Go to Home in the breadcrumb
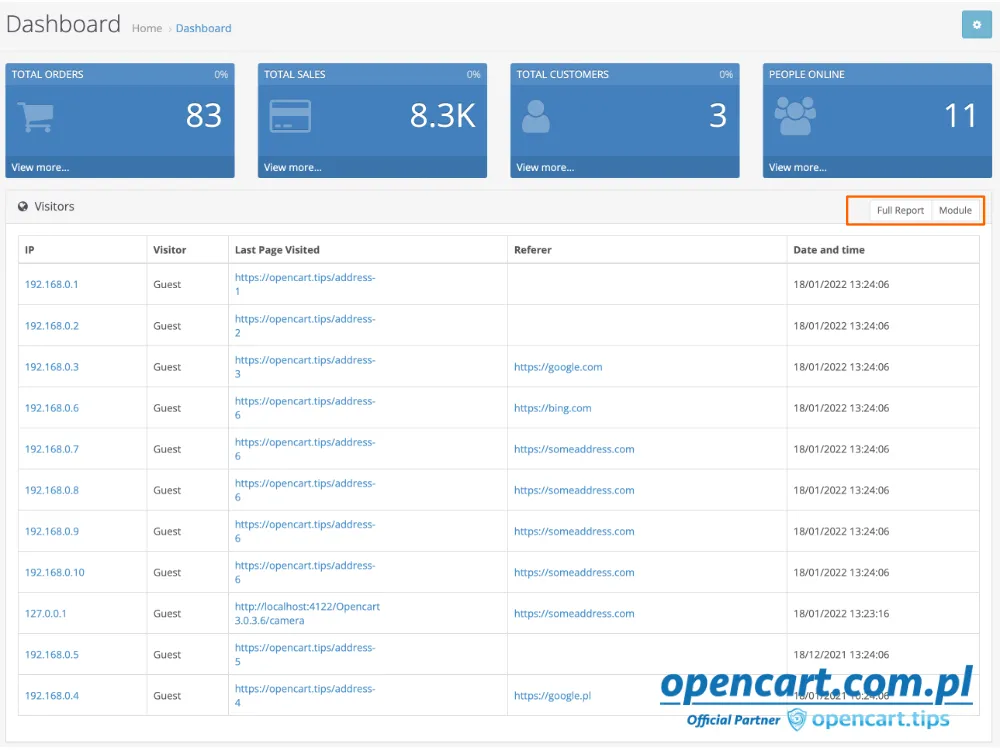Screen dimensions: 1000x750 147,28
